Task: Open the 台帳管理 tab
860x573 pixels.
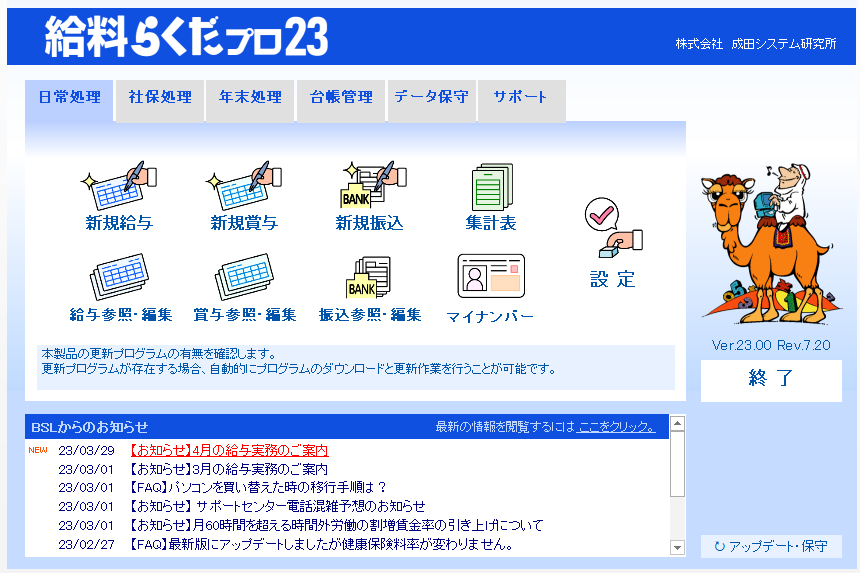Action: click(x=341, y=98)
